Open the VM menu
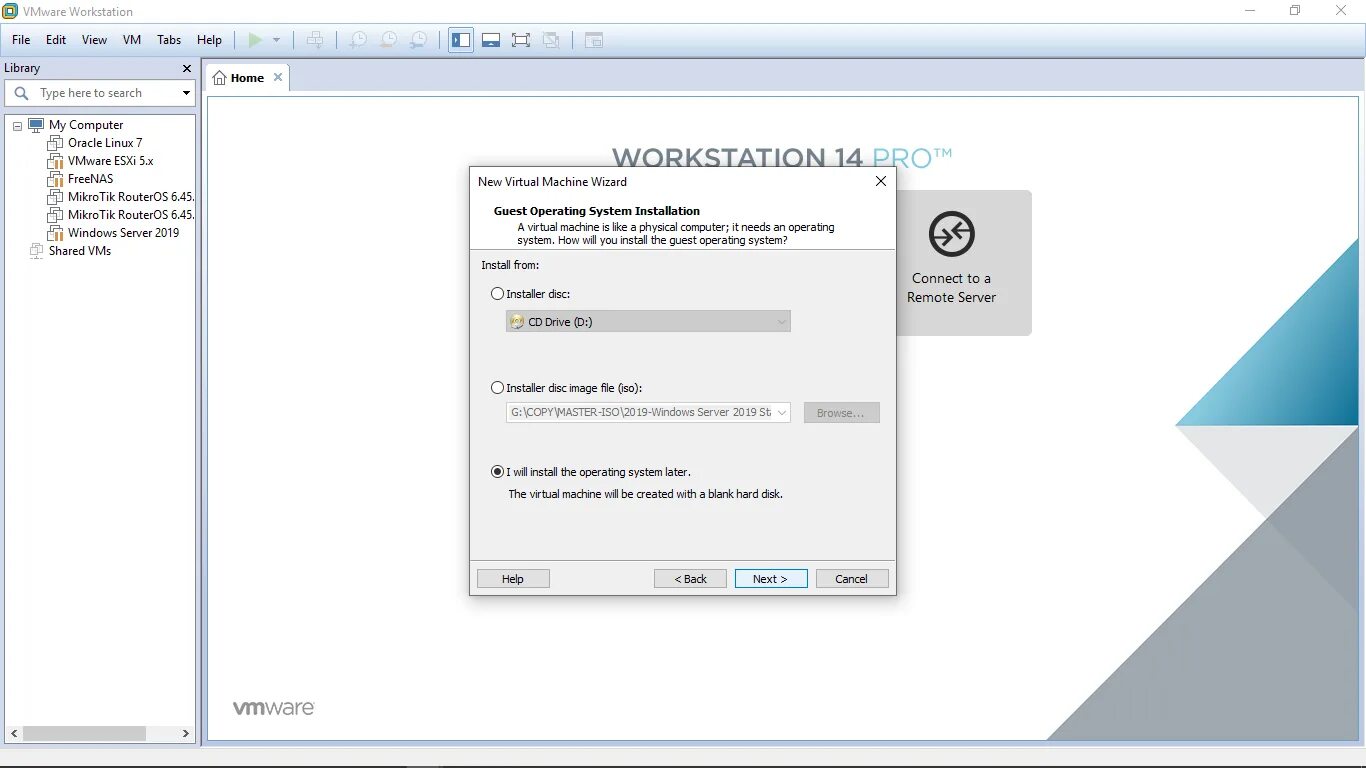The width and height of the screenshot is (1366, 768). point(132,40)
